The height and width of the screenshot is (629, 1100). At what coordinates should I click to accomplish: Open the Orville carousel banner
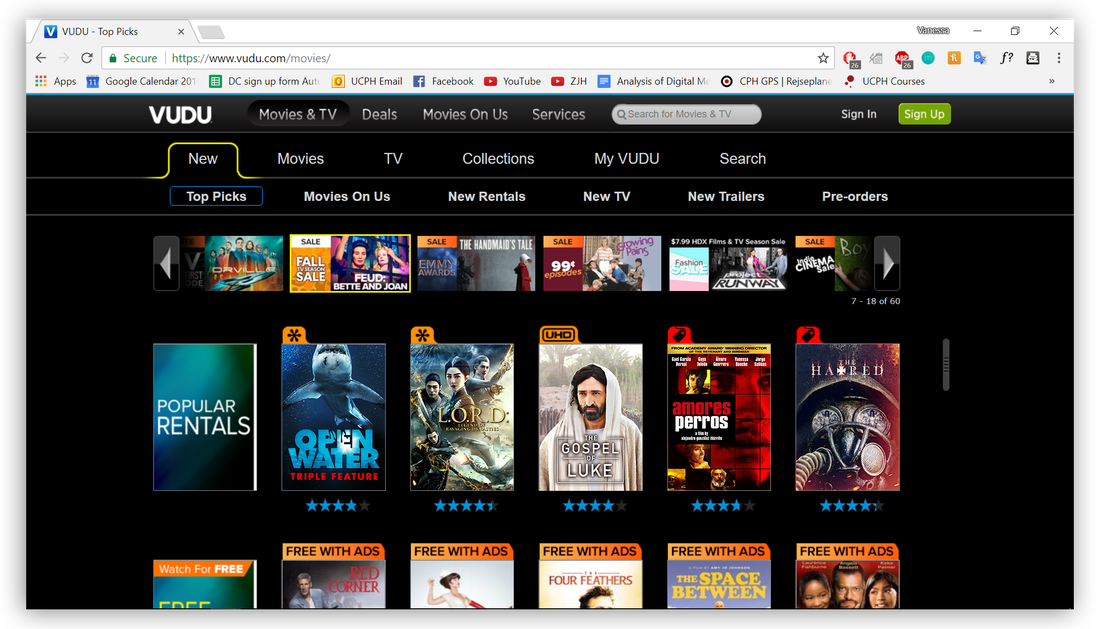pyautogui.click(x=233, y=264)
